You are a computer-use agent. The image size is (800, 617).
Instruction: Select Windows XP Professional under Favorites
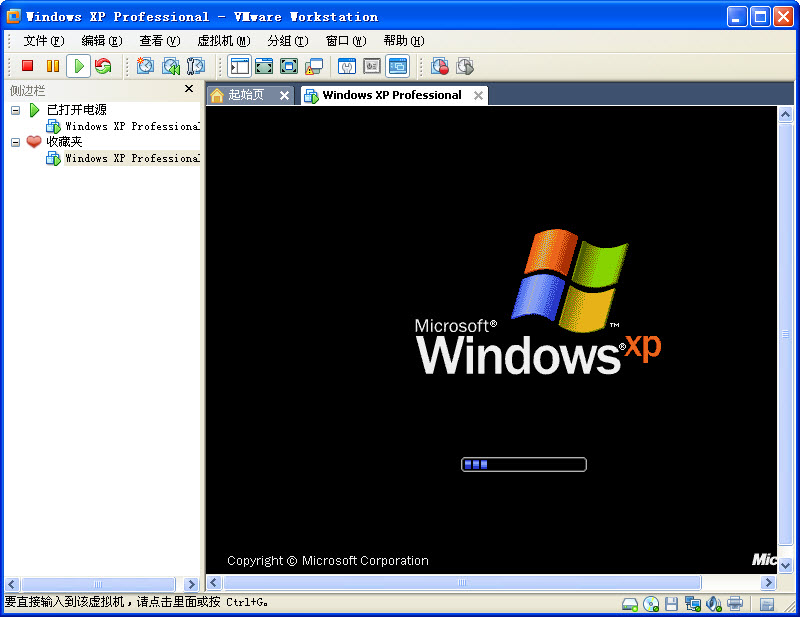tap(122, 158)
